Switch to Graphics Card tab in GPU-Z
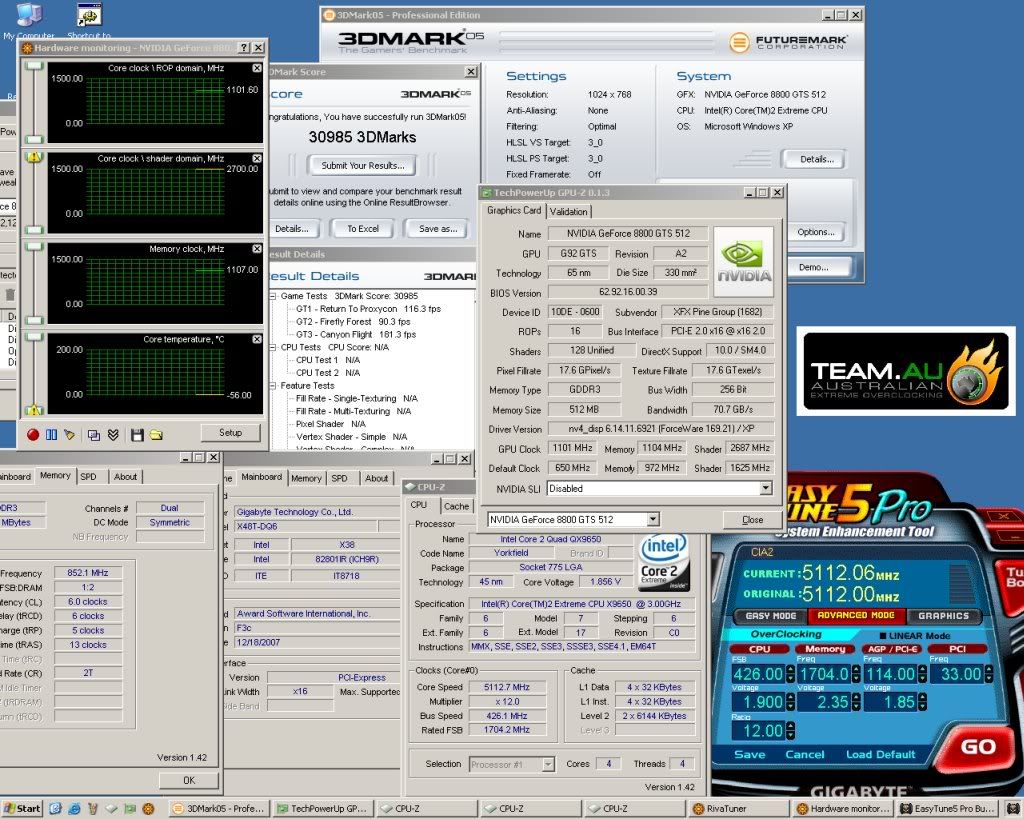 coord(514,210)
